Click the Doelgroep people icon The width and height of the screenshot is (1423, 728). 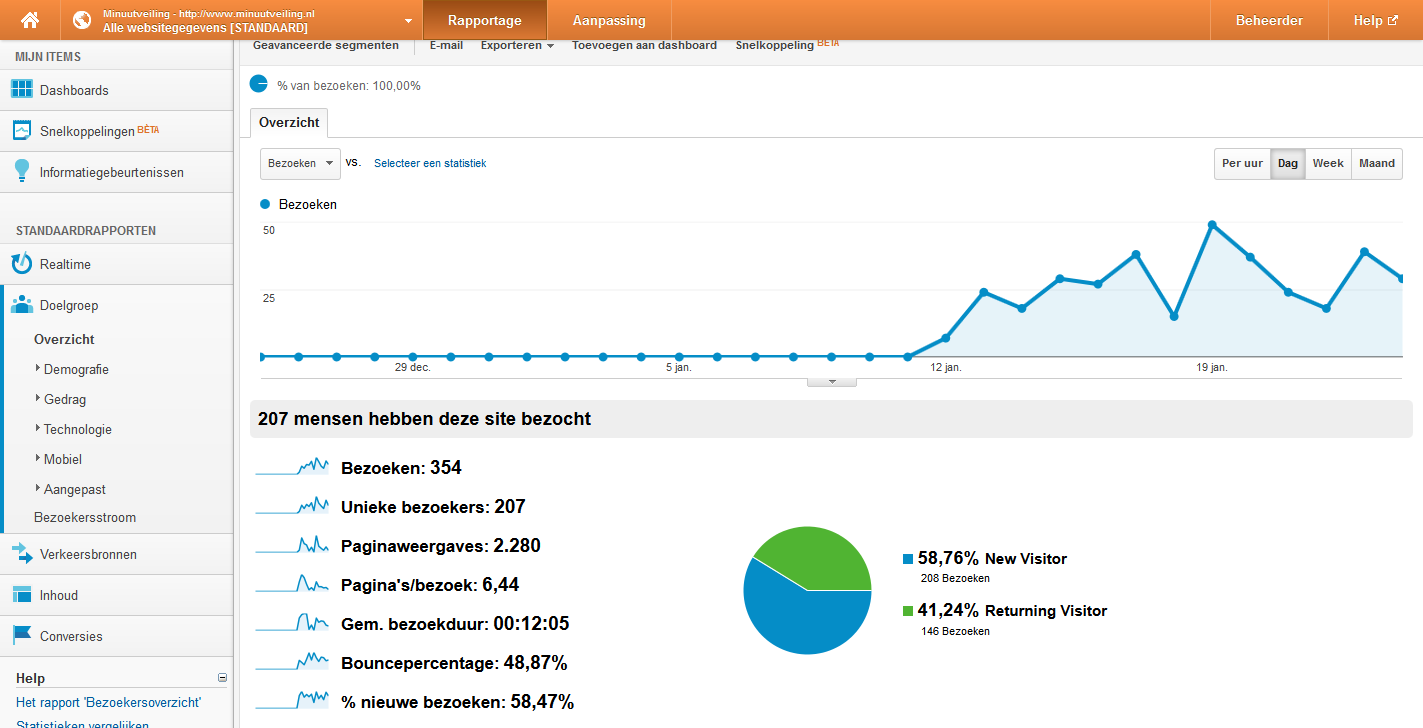pyautogui.click(x=22, y=305)
